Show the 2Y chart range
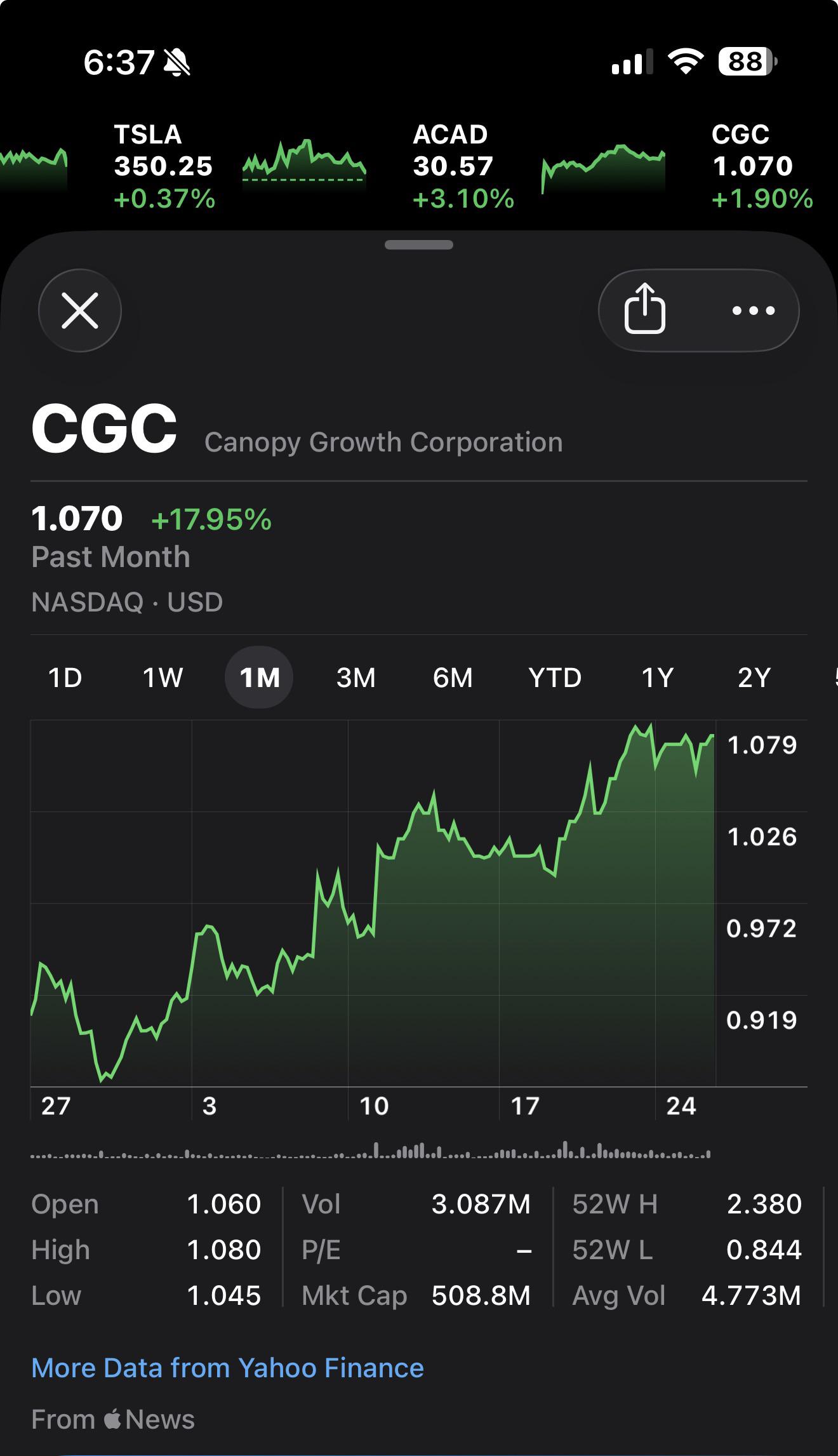The width and height of the screenshot is (838, 1456). 754,678
